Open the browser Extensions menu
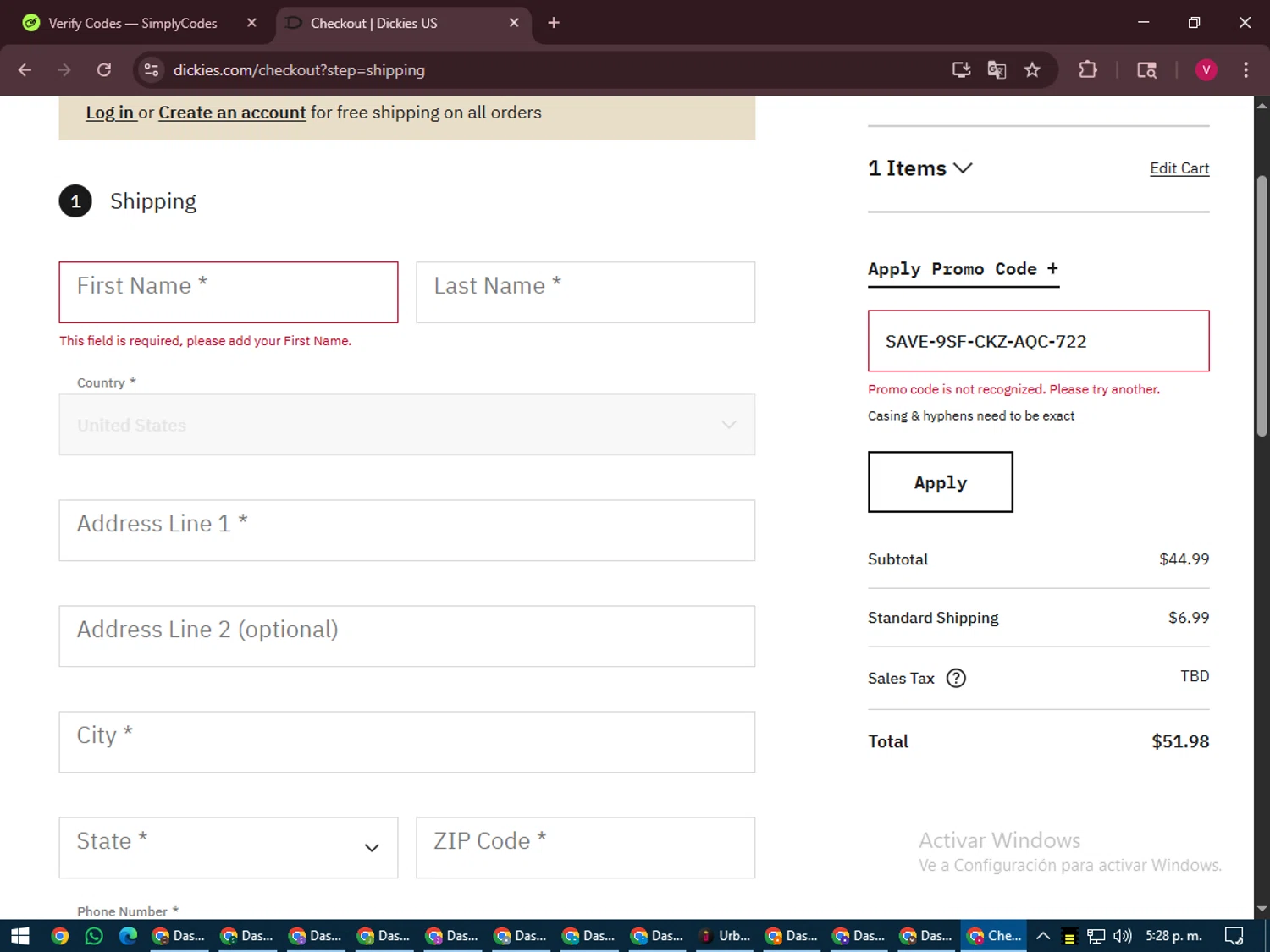Image resolution: width=1270 pixels, height=952 pixels. (1088, 70)
